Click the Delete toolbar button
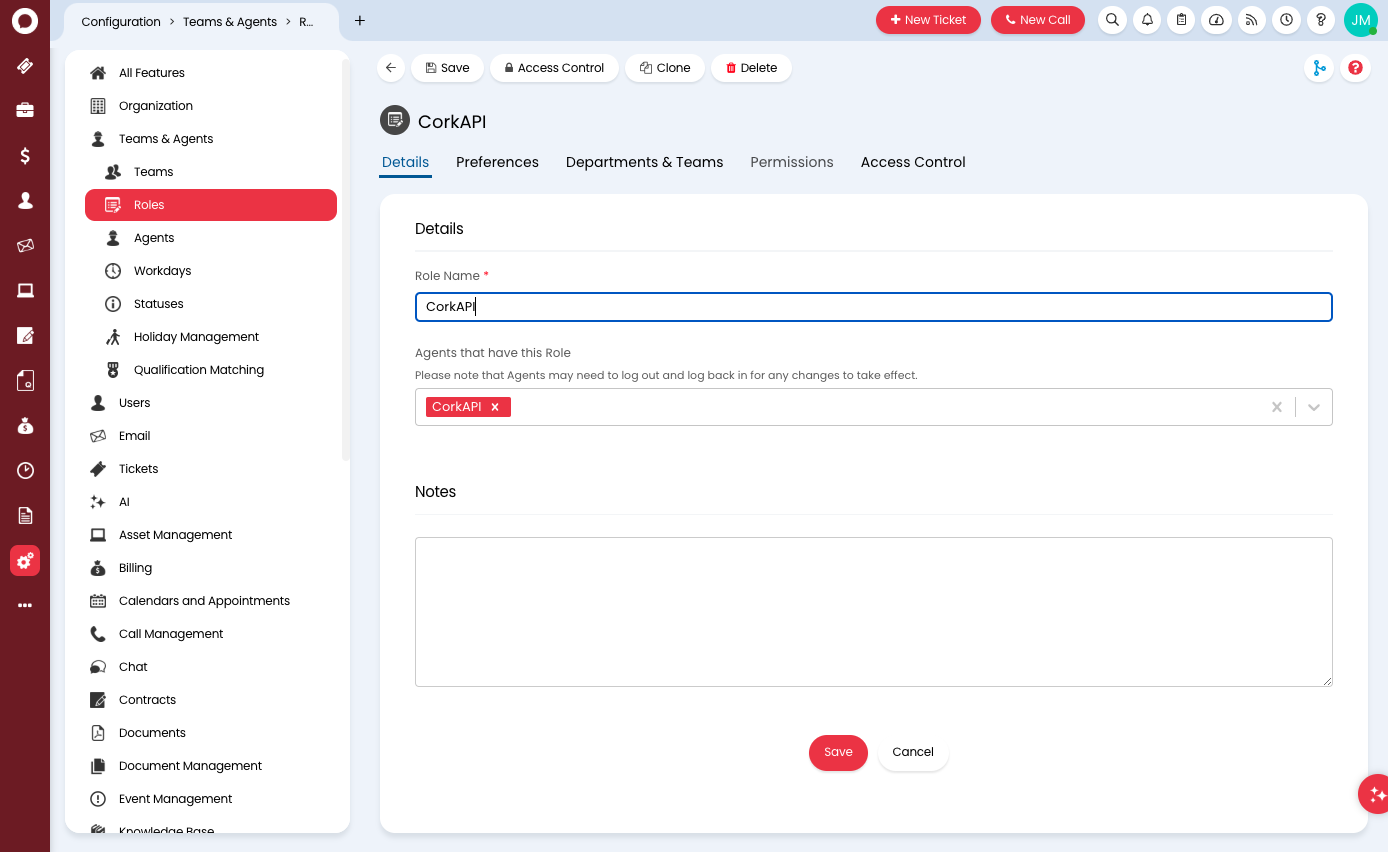 751,68
